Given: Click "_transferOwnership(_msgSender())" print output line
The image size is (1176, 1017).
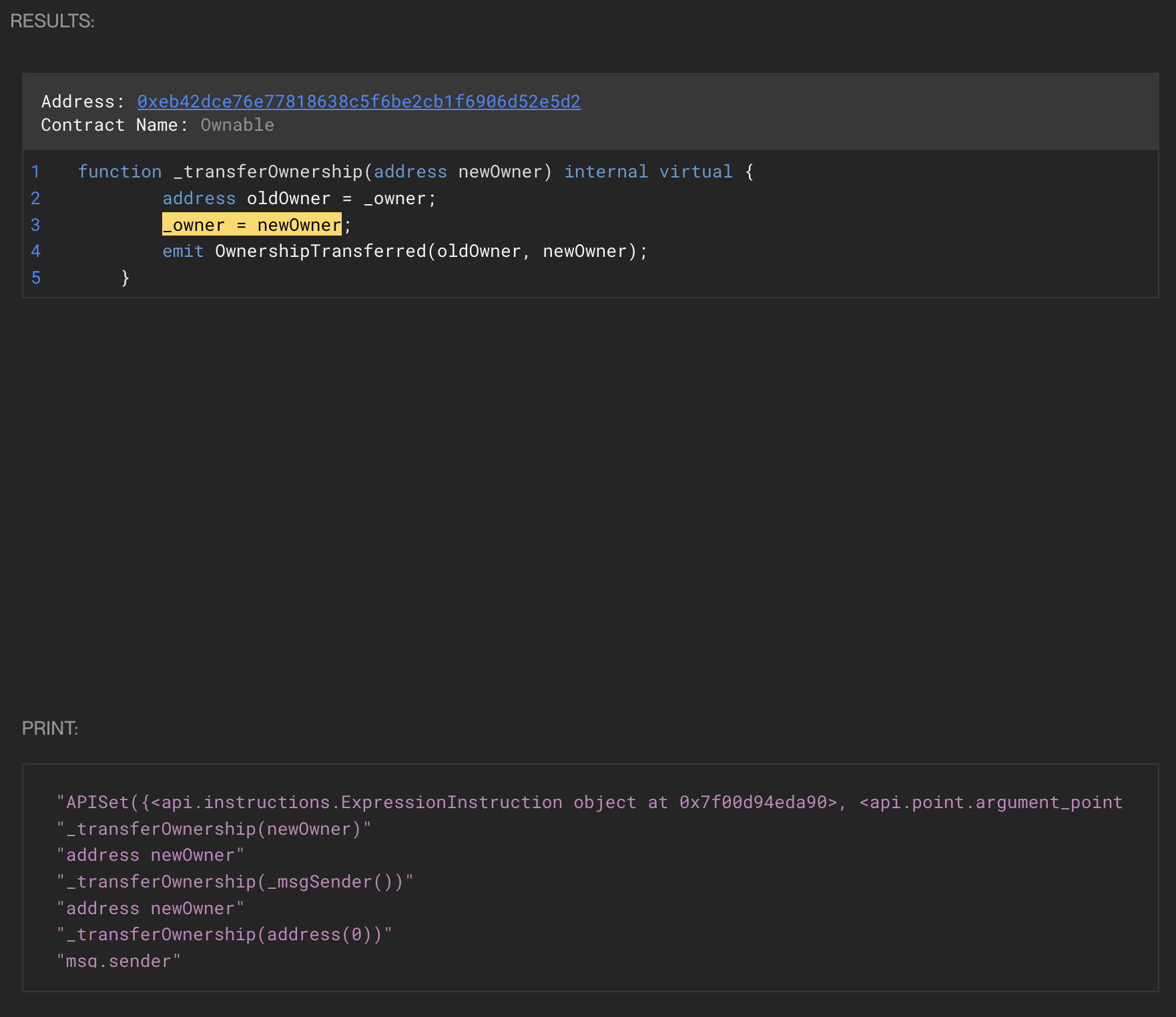Looking at the screenshot, I should (235, 882).
